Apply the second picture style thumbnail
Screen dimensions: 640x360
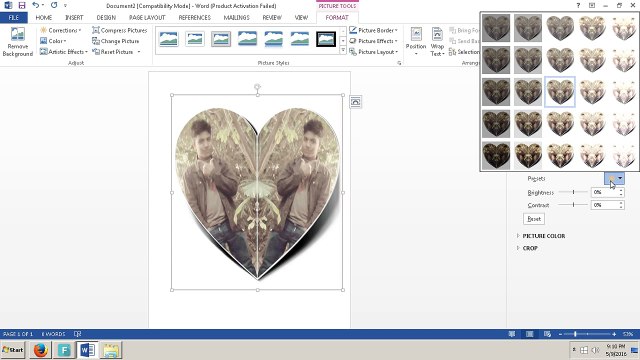click(x=195, y=39)
